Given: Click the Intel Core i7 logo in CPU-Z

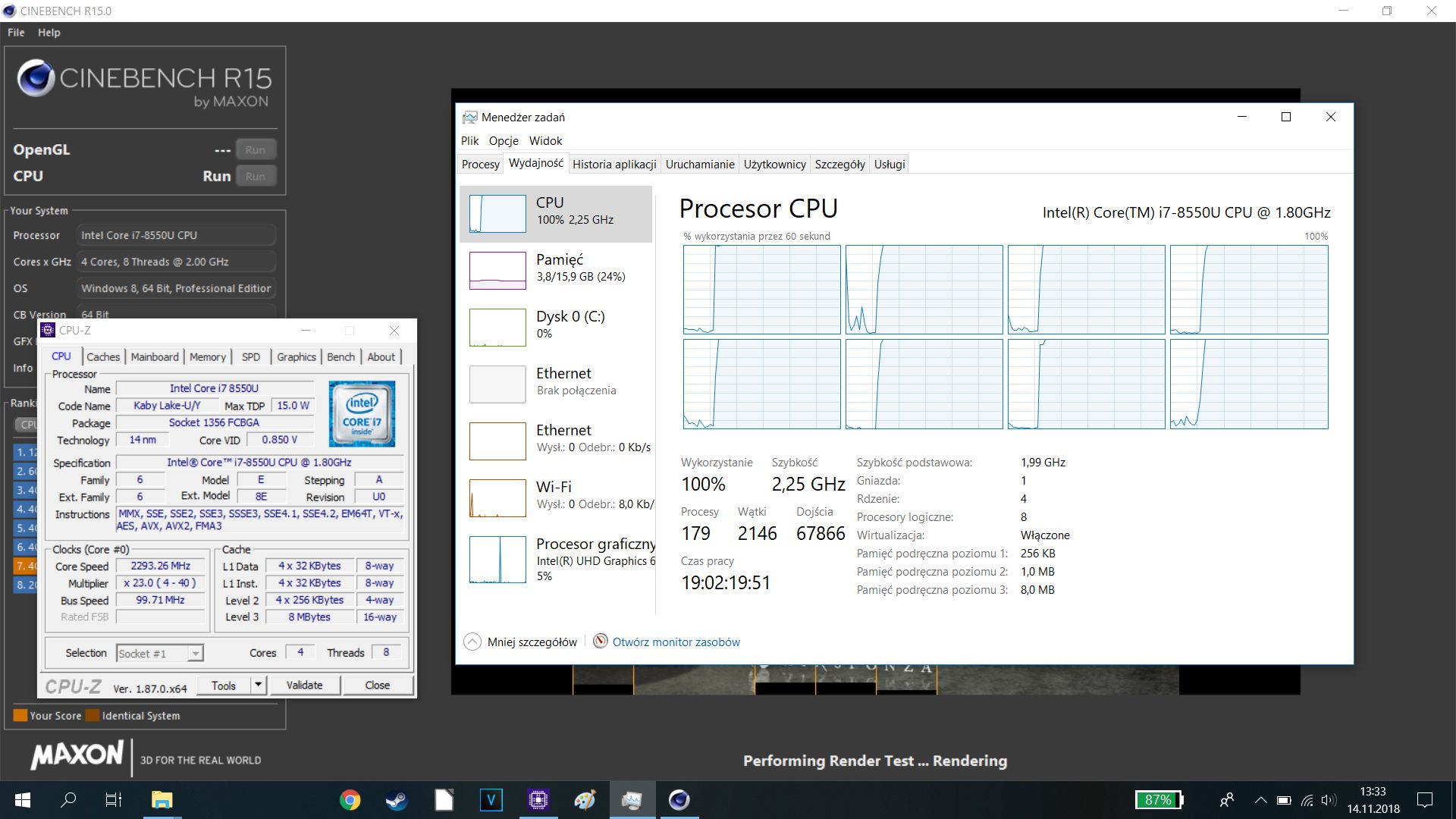Looking at the screenshot, I should click(x=362, y=413).
